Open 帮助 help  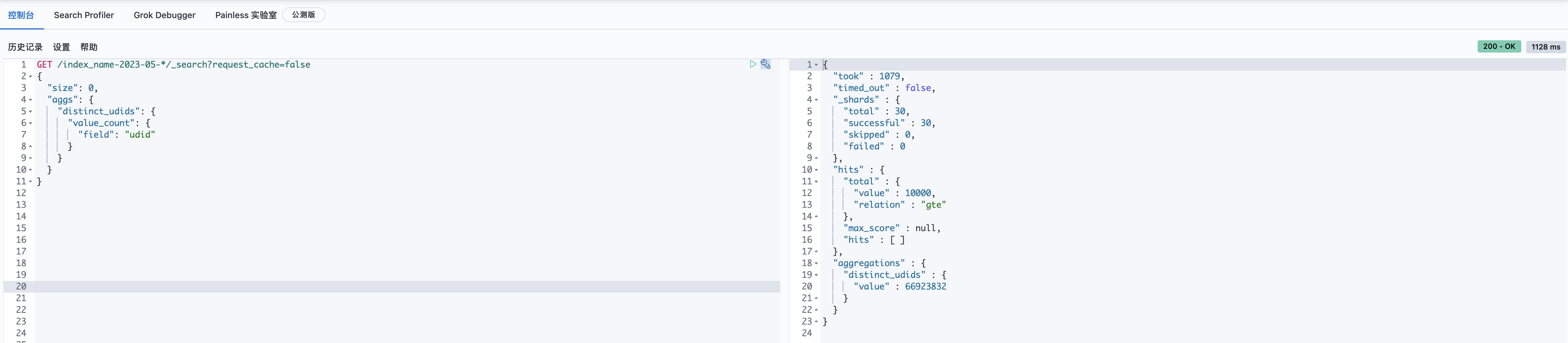[x=89, y=47]
